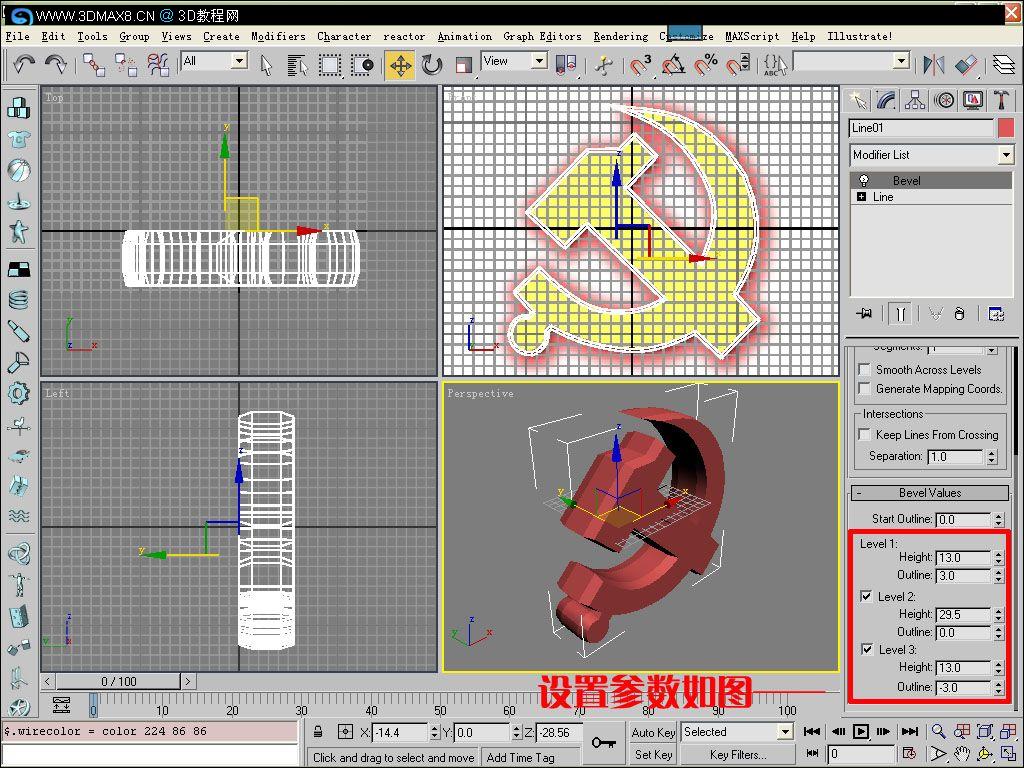Toggle selection lock padlock

317,731
